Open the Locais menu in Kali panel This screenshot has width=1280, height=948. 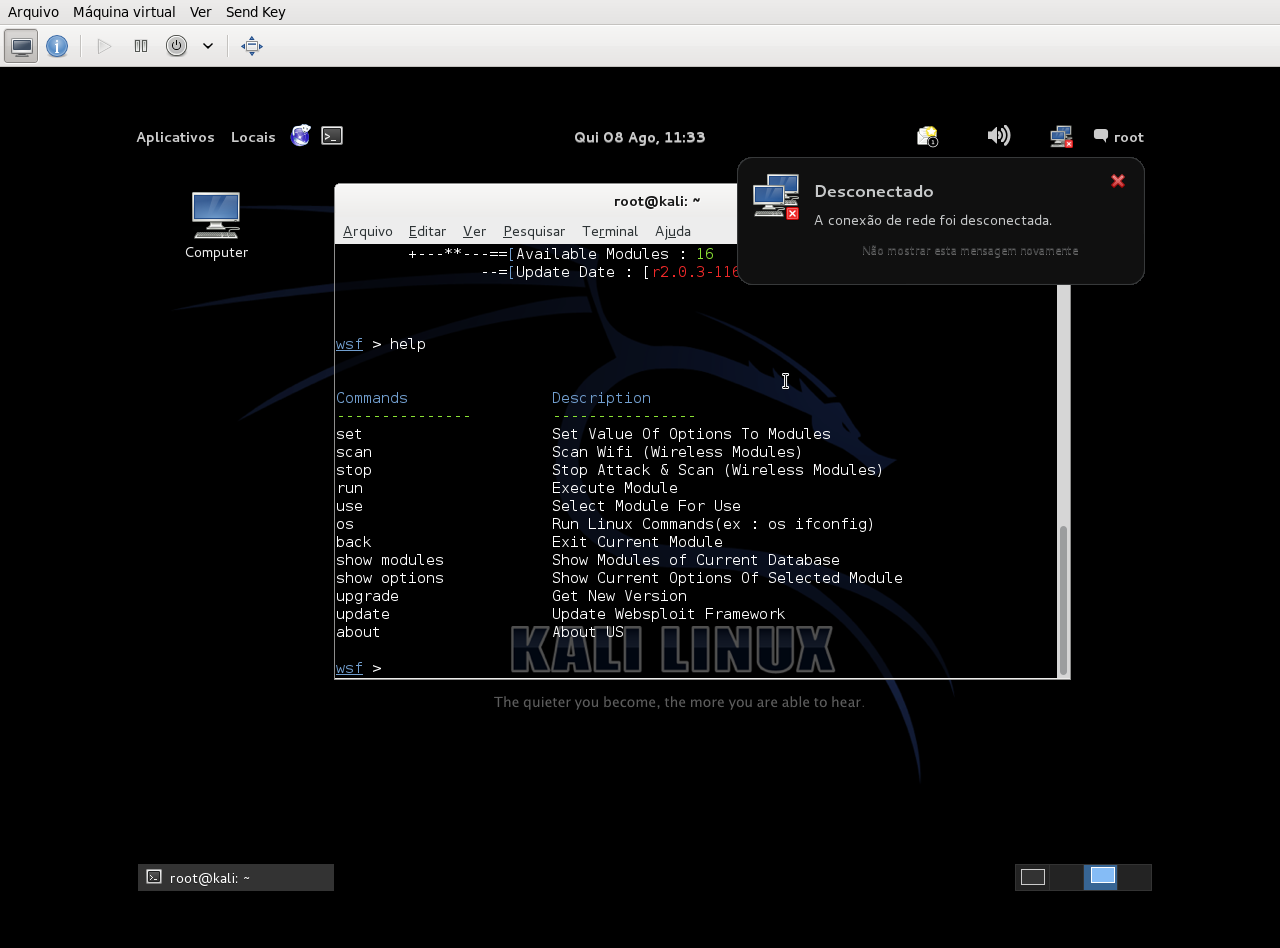click(253, 137)
